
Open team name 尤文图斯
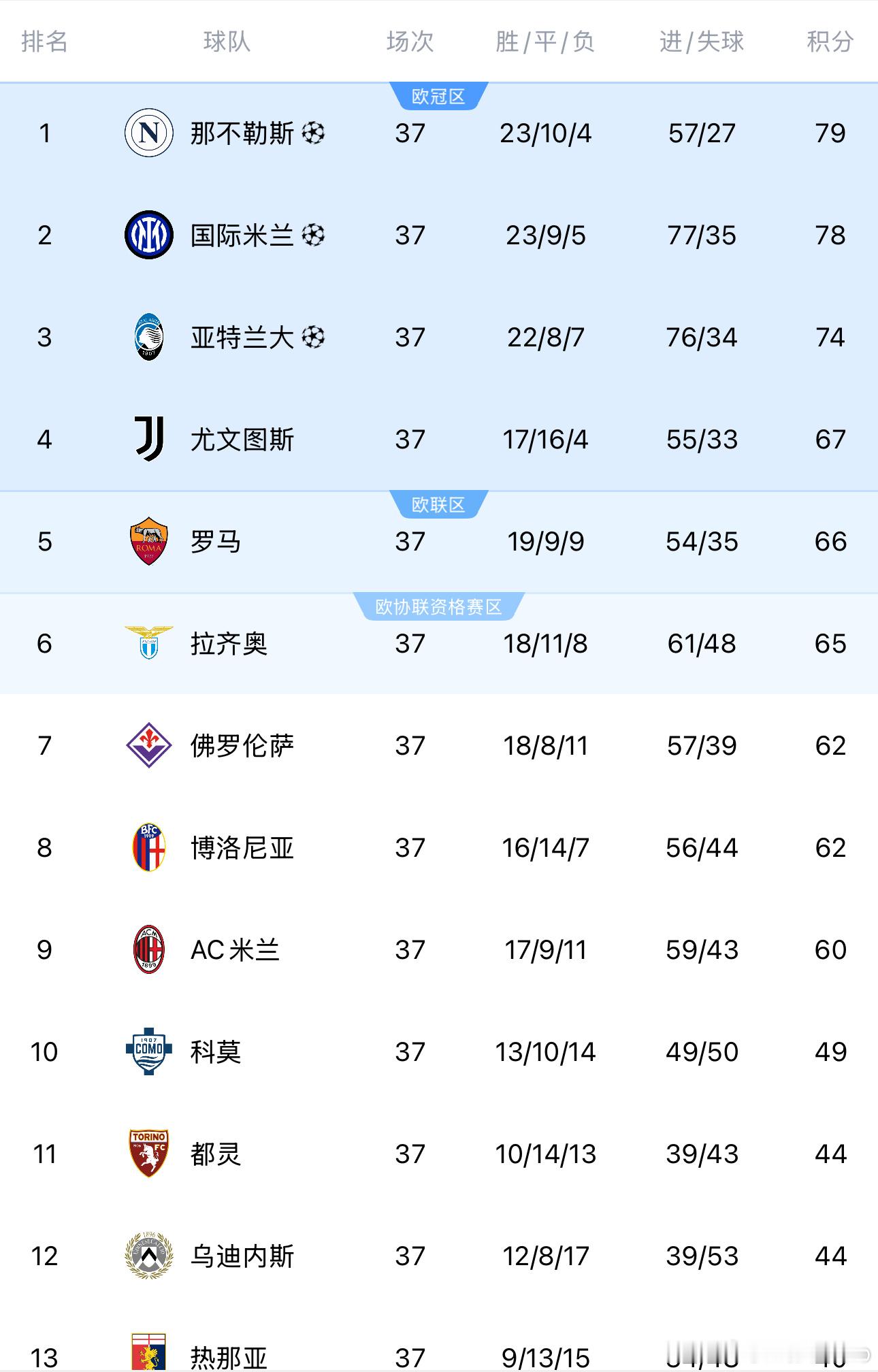click(242, 440)
